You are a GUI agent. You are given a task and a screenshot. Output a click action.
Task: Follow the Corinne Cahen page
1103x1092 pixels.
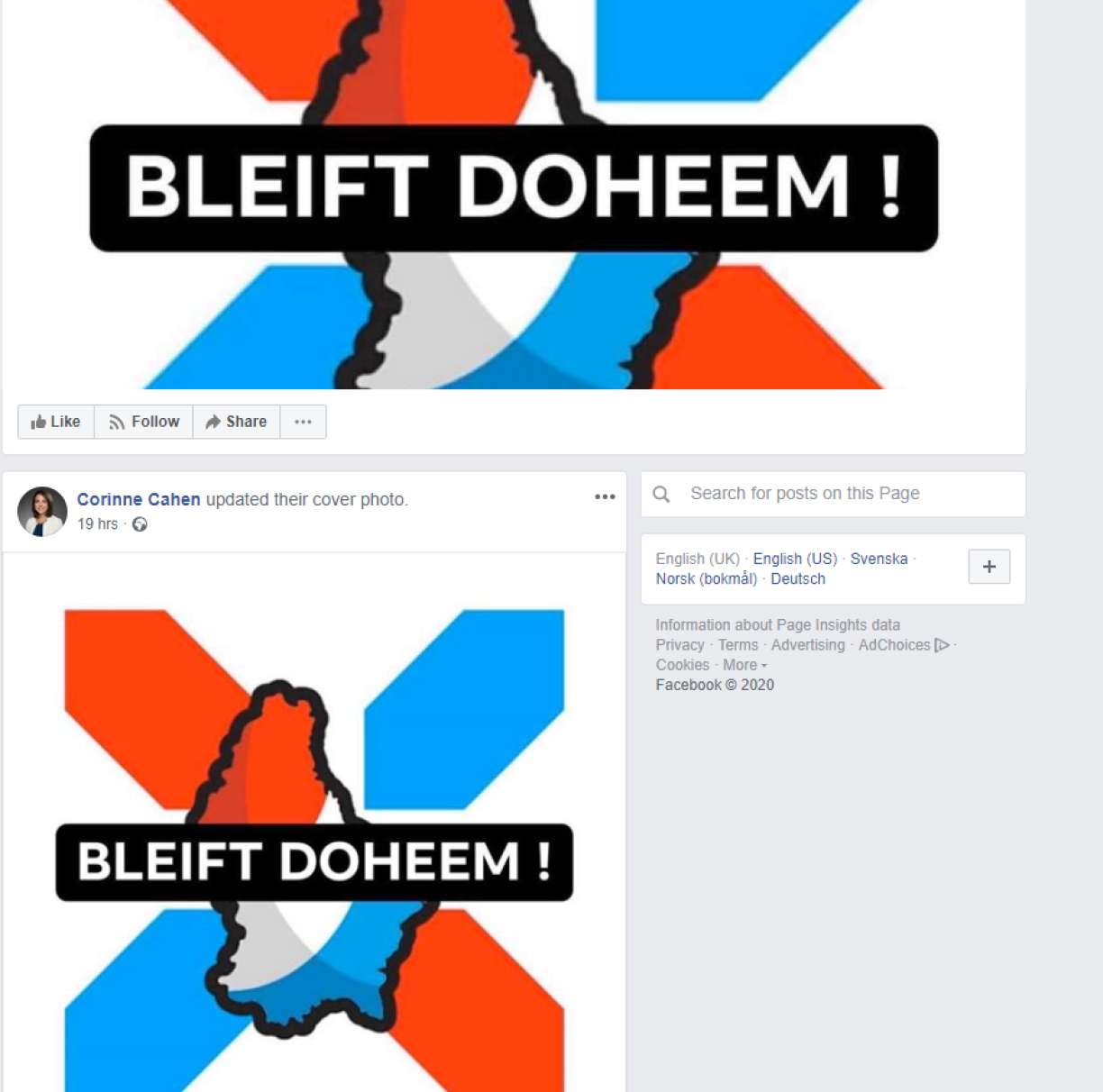(144, 422)
